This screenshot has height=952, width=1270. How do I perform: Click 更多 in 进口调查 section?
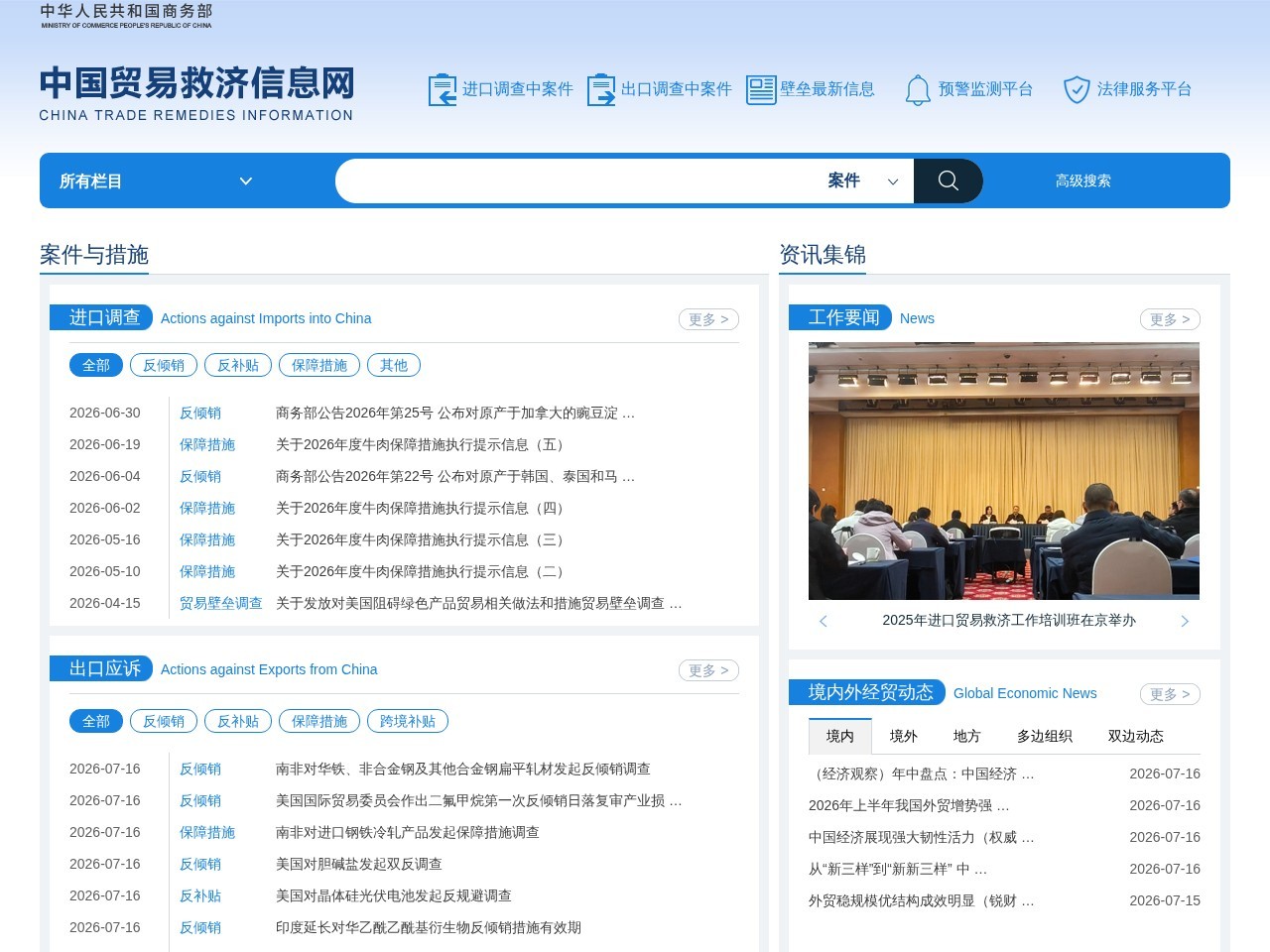point(709,319)
